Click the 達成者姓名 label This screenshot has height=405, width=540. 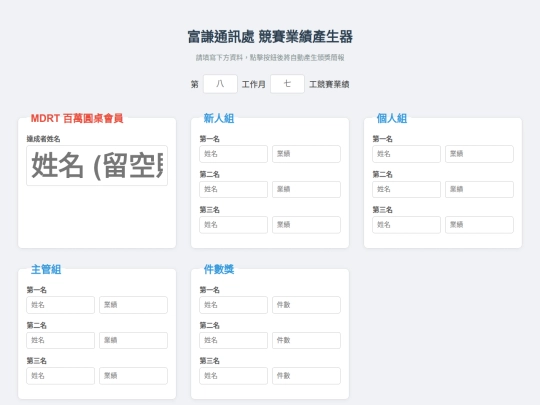pyautogui.click(x=43, y=139)
